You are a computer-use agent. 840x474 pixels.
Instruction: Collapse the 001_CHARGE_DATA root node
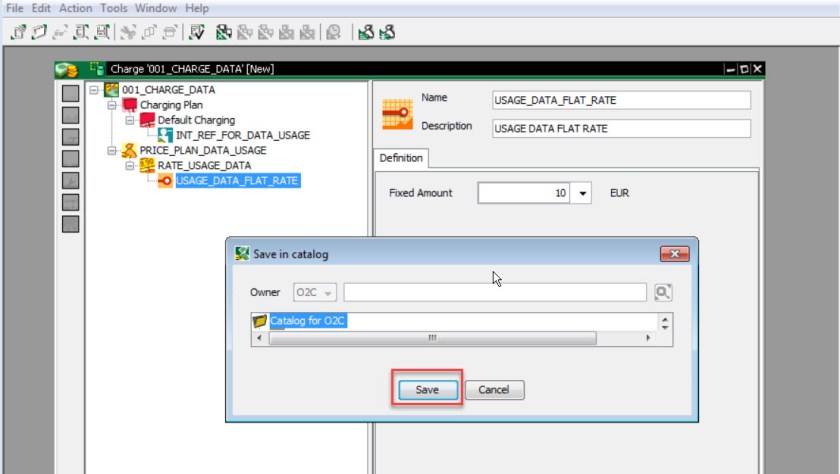click(94, 90)
